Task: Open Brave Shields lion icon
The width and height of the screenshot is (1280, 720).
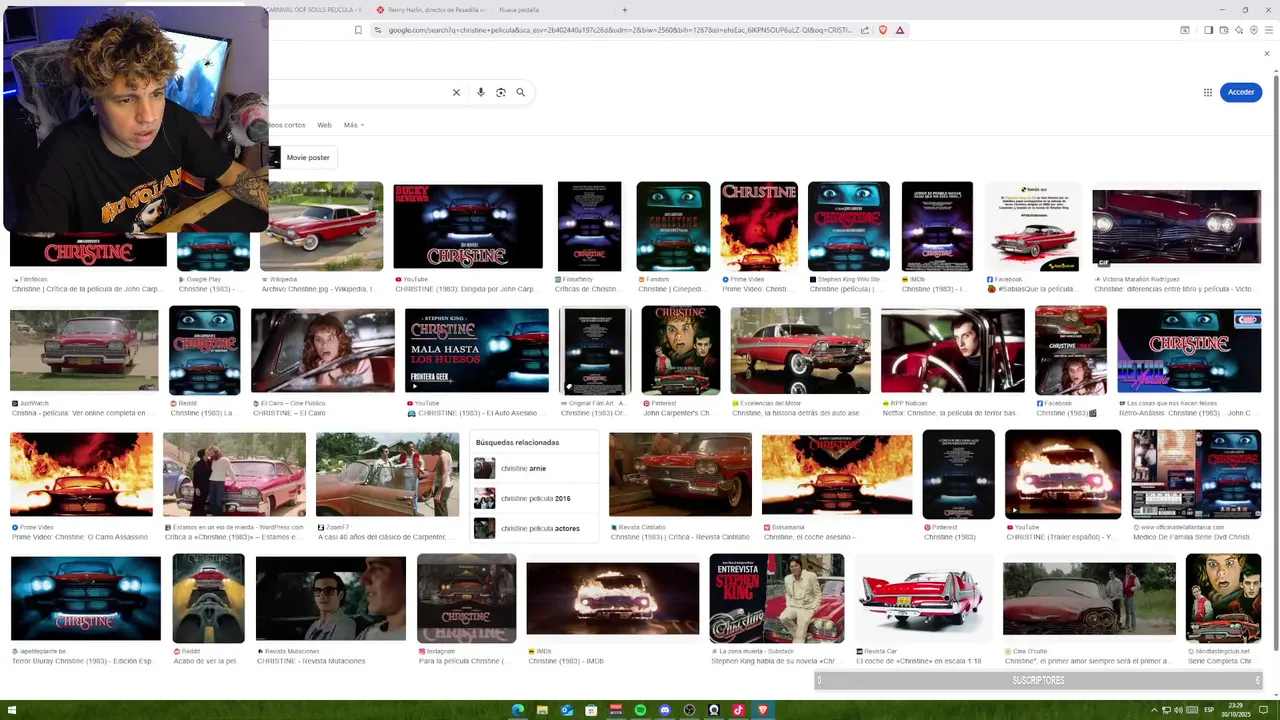Action: (882, 30)
